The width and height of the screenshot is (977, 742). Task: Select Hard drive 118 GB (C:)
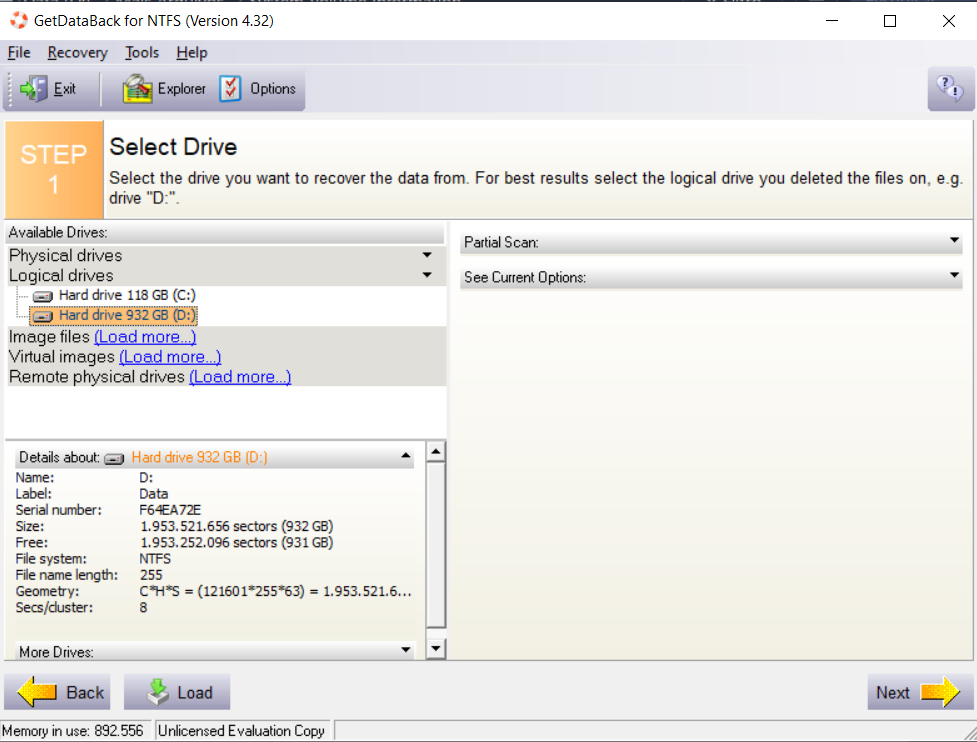pyautogui.click(x=127, y=295)
